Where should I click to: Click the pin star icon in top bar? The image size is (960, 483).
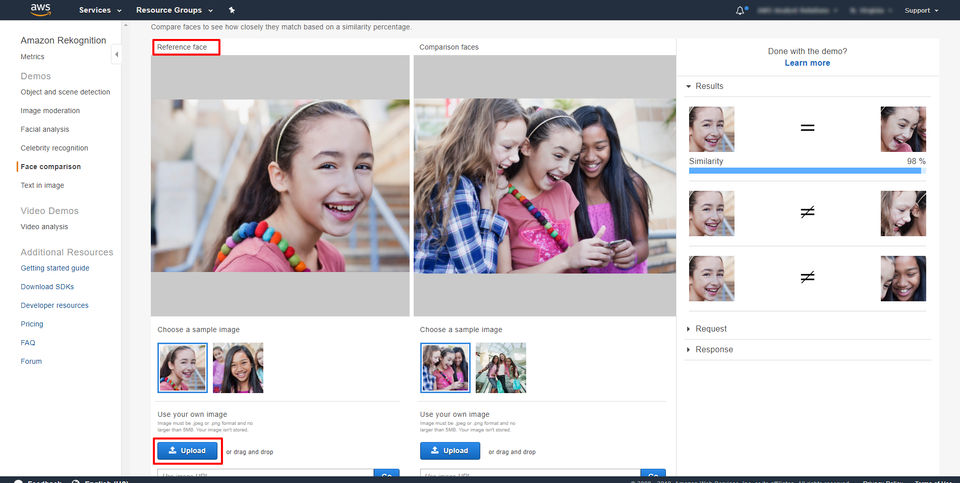[x=231, y=10]
